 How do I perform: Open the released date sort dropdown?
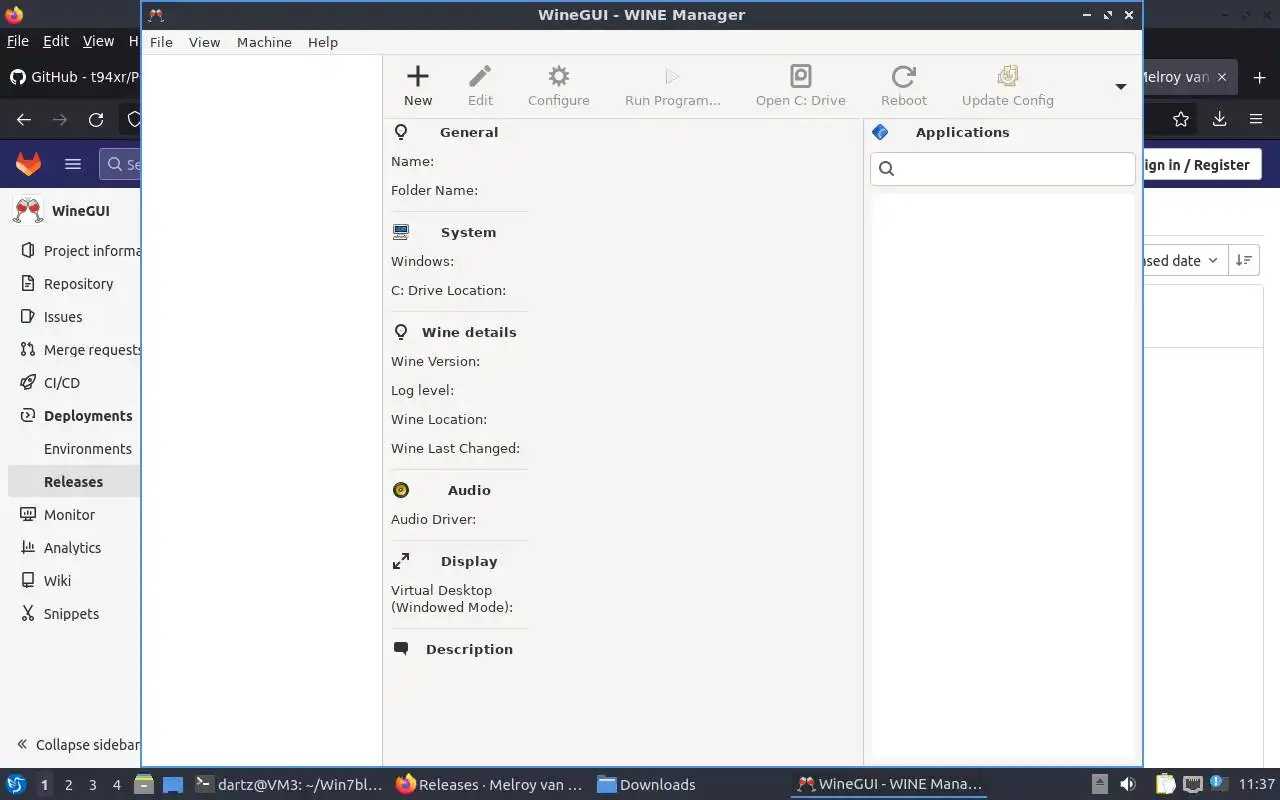pyautogui.click(x=1185, y=260)
